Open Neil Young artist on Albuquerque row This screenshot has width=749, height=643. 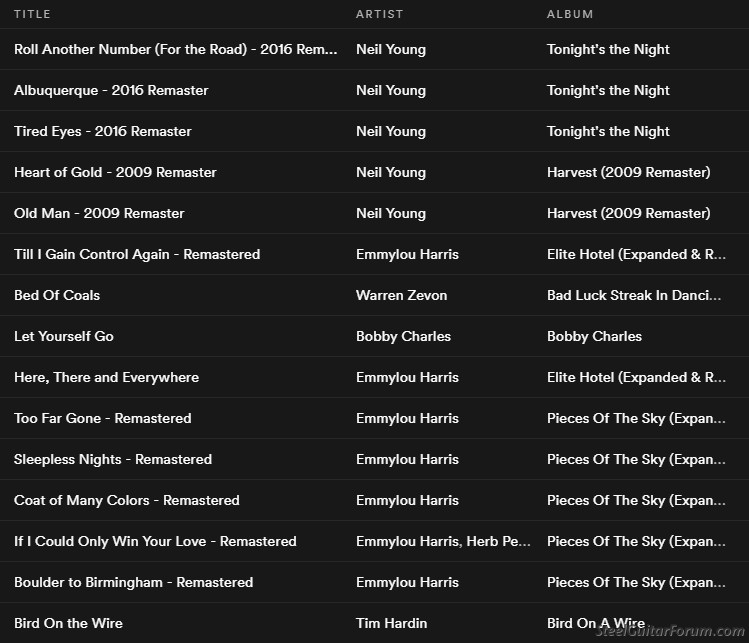tap(390, 90)
